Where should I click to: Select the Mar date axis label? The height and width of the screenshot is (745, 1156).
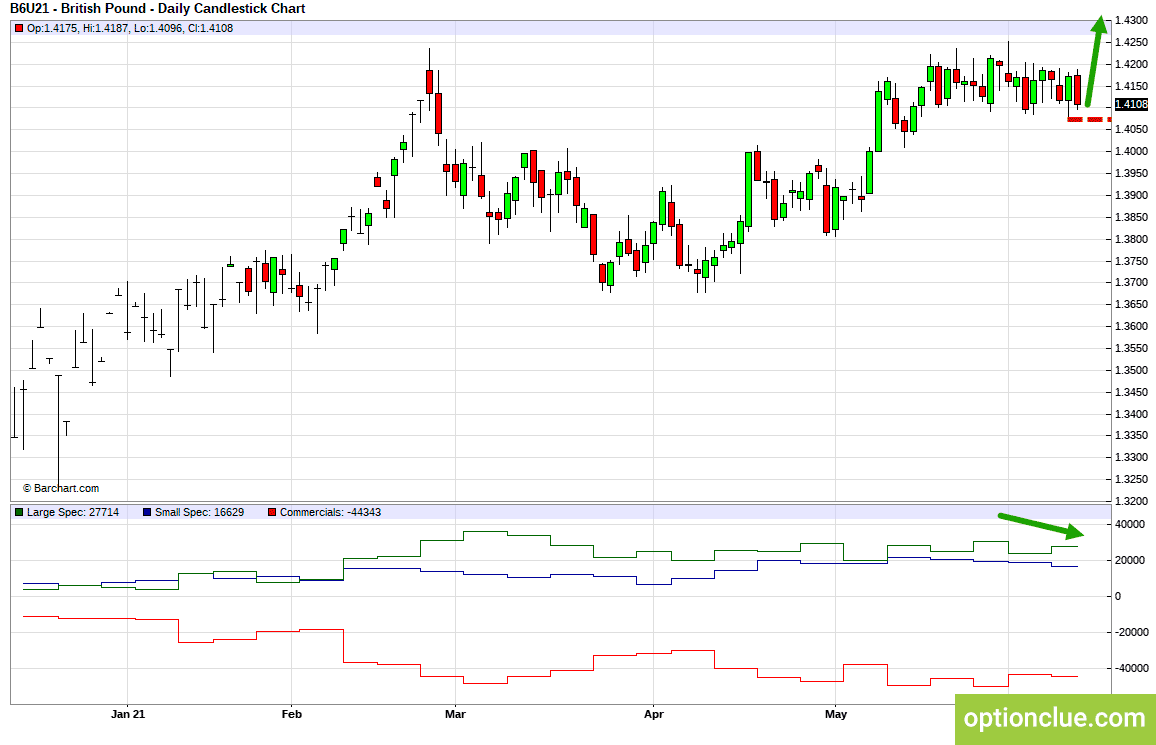pos(456,714)
